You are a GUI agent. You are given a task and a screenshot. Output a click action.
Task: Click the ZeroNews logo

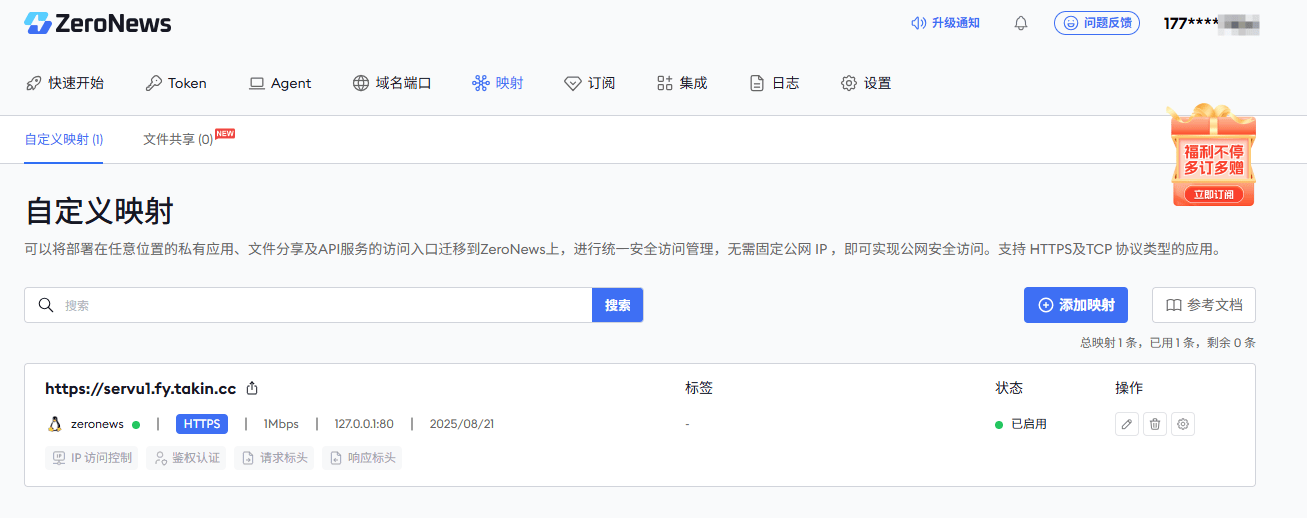[x=97, y=23]
